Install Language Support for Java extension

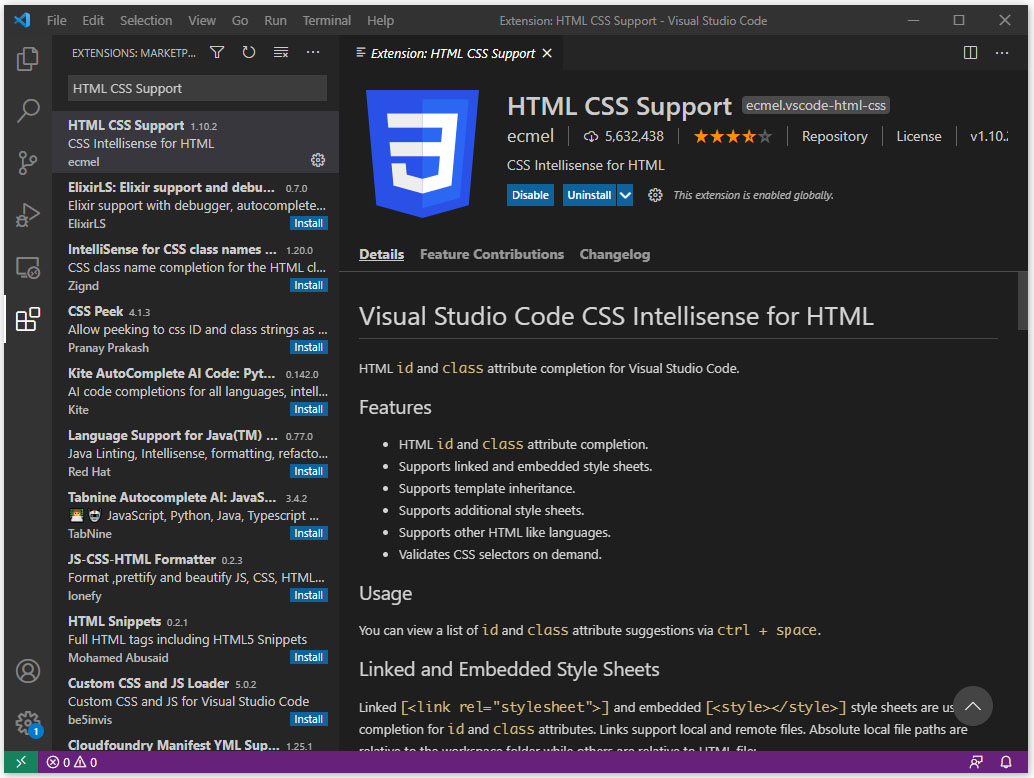309,471
